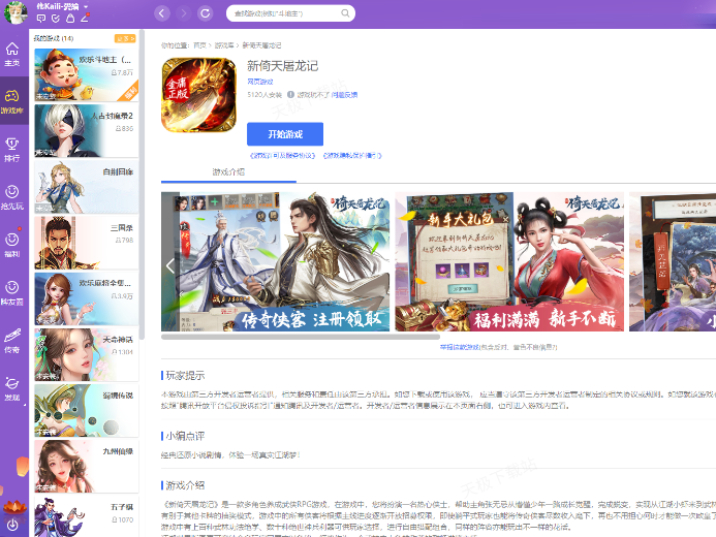
Task: Click the 5120人安装 install count text
Action: coord(264,95)
